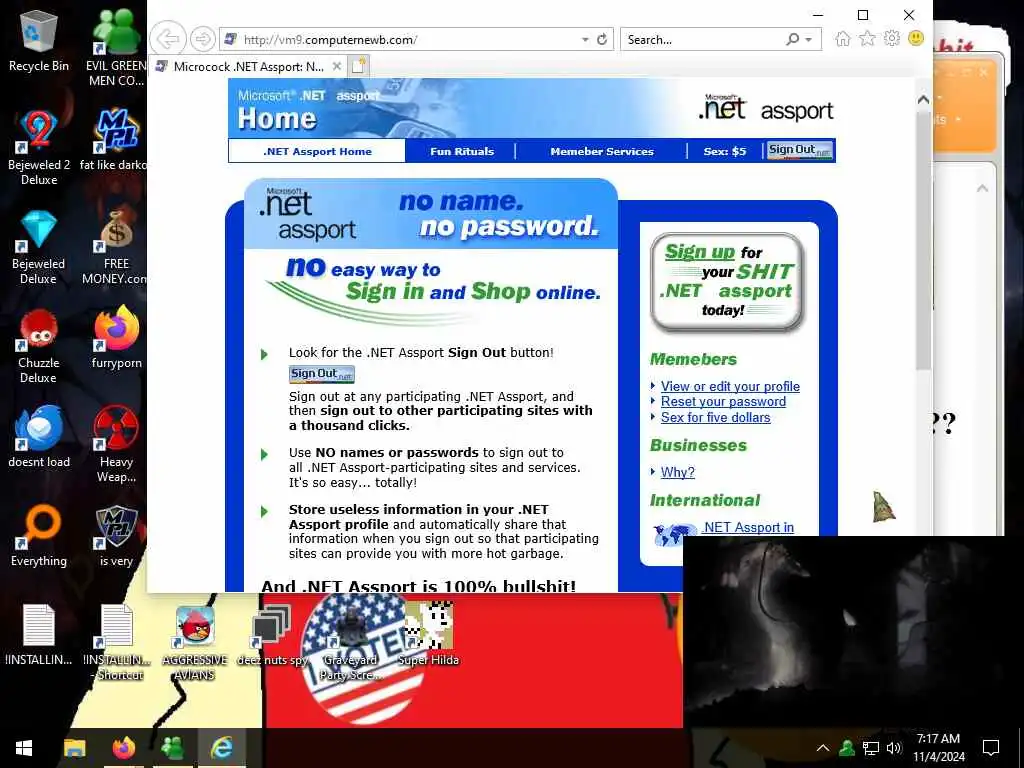Click the scrollbar up arrow of the page
This screenshot has height=768, width=1024.
tap(923, 100)
